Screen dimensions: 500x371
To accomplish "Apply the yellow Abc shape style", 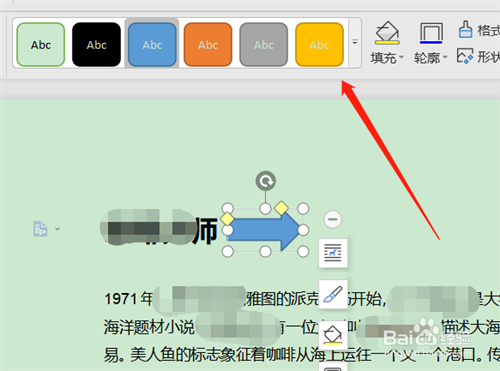I will pos(319,44).
